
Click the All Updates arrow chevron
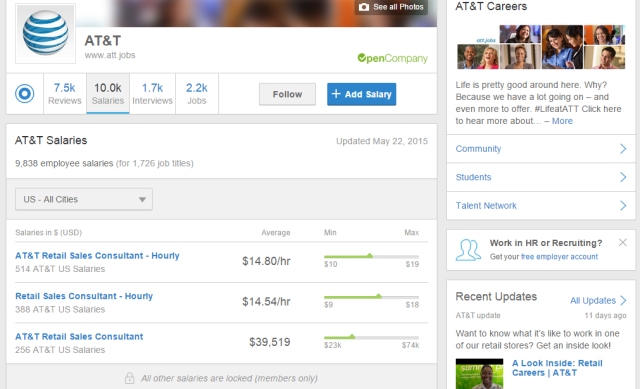[623, 300]
